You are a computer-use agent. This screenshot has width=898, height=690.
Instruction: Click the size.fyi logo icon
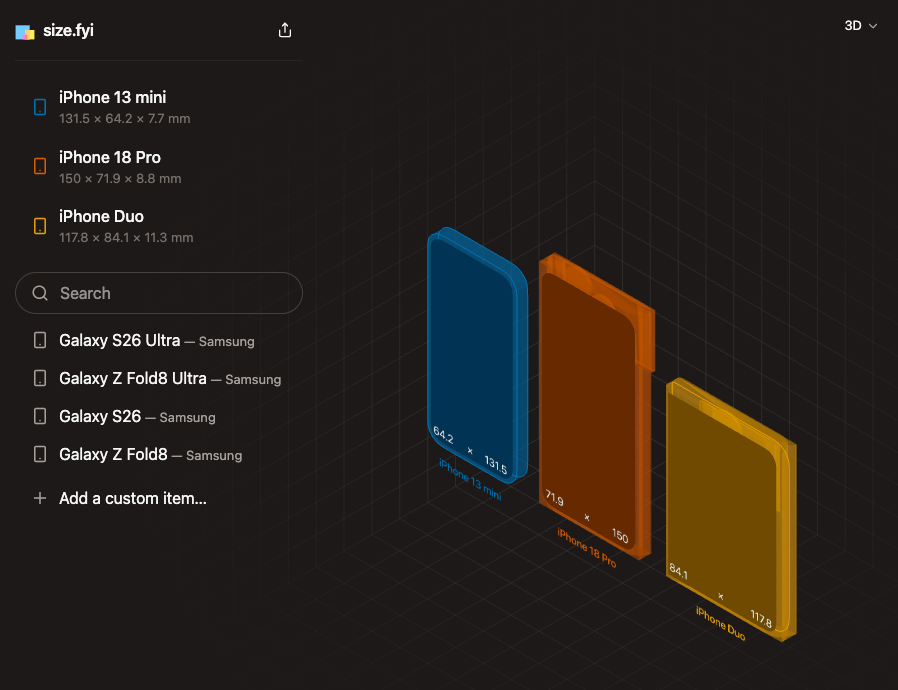tap(25, 31)
